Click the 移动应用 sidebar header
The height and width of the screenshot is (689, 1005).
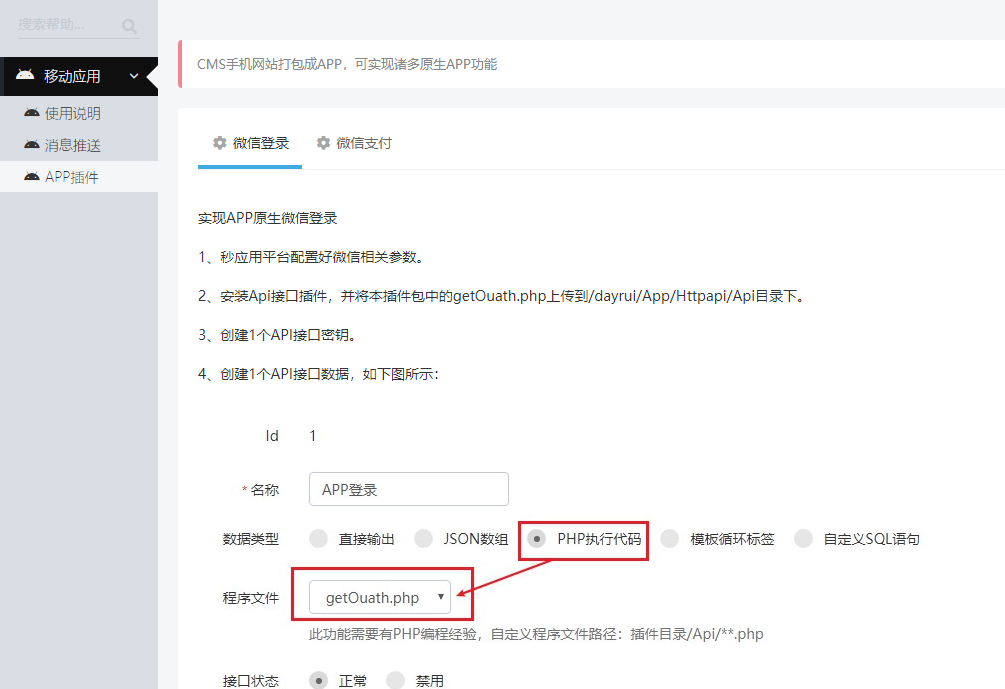pos(79,76)
